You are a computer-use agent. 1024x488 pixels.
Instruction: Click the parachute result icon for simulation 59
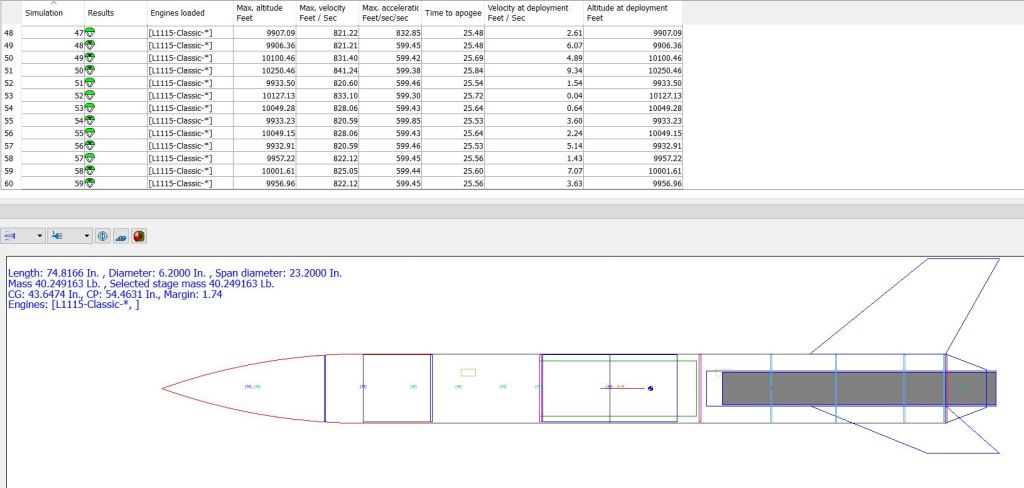[x=90, y=184]
